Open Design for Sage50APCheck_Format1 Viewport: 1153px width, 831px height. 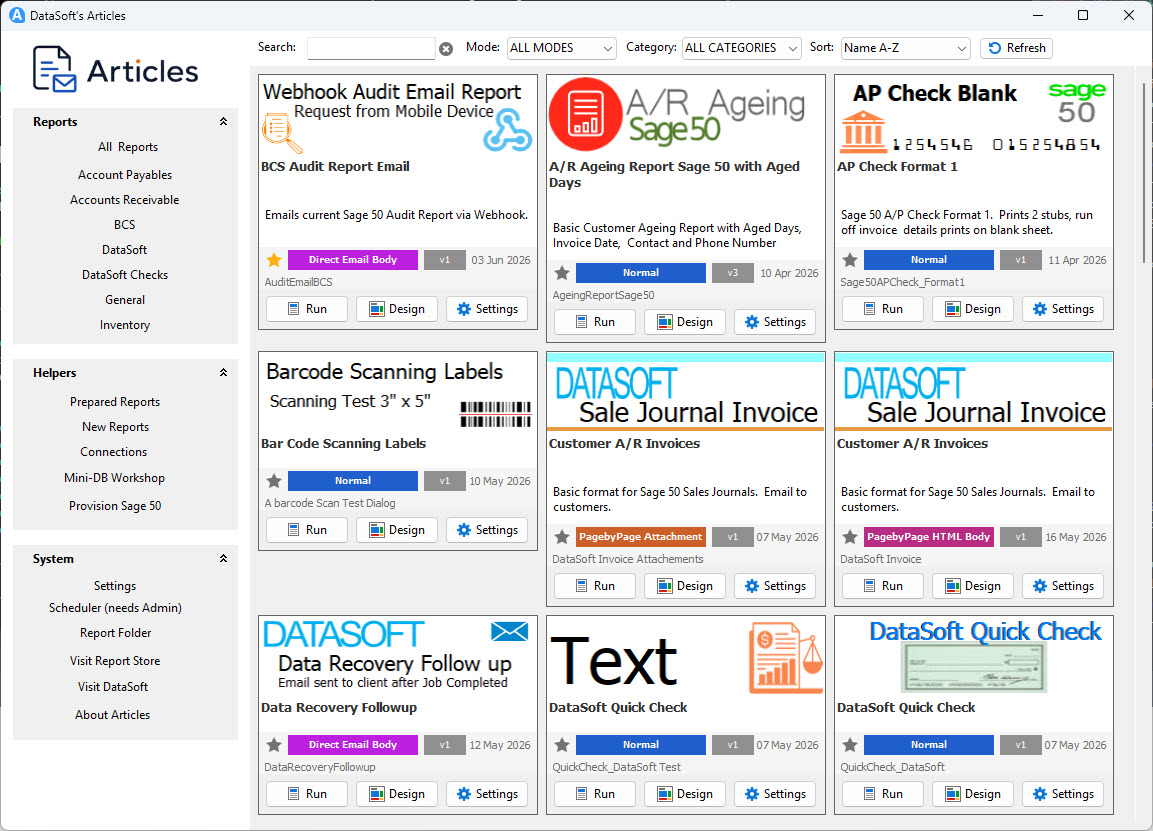(x=974, y=309)
